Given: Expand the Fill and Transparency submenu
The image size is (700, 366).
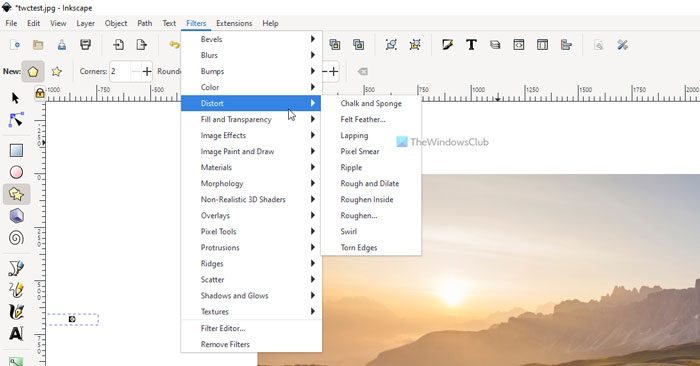Looking at the screenshot, I should click(x=251, y=120).
